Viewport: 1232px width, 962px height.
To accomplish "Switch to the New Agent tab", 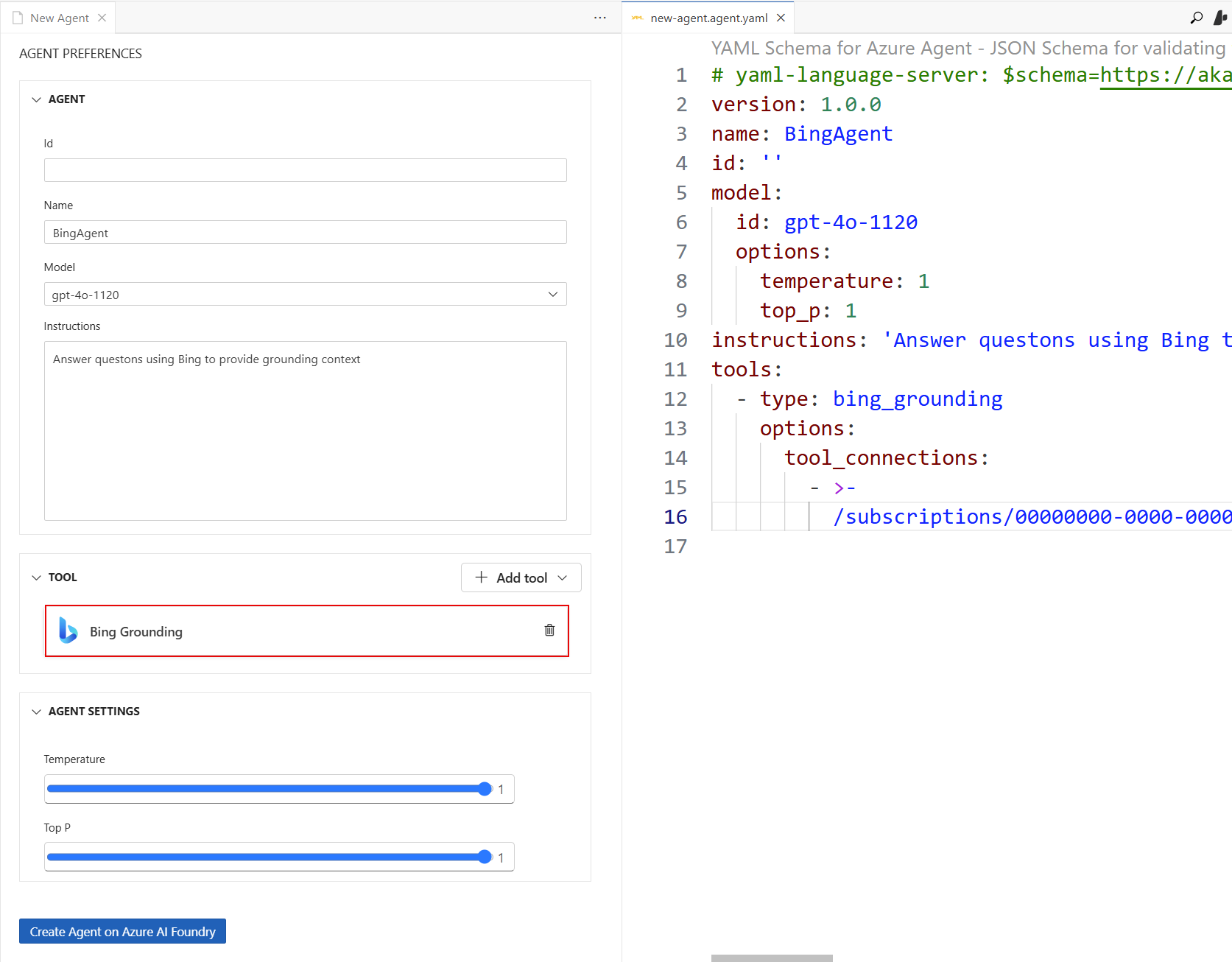I will (58, 18).
